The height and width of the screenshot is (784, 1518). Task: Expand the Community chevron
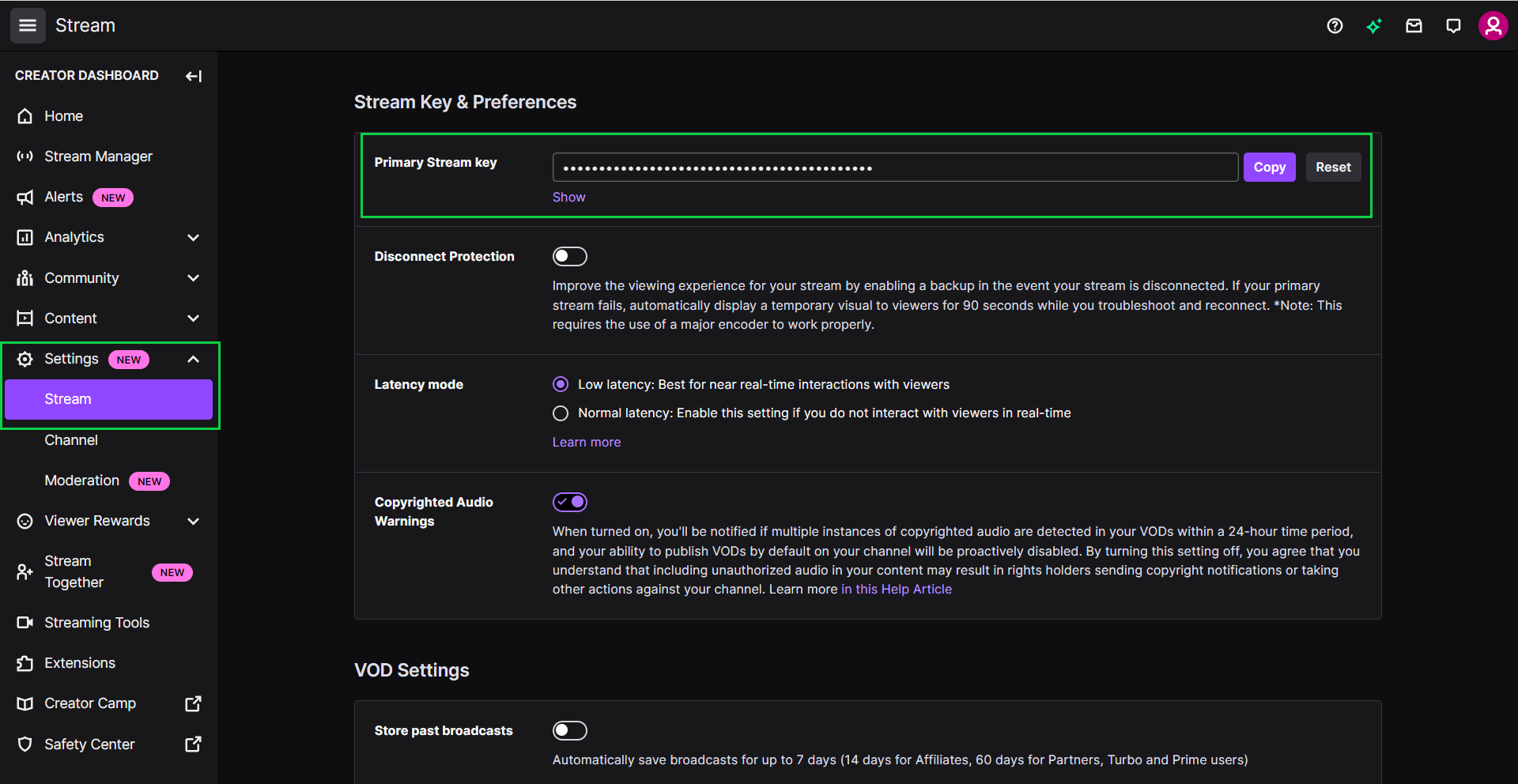[193, 278]
